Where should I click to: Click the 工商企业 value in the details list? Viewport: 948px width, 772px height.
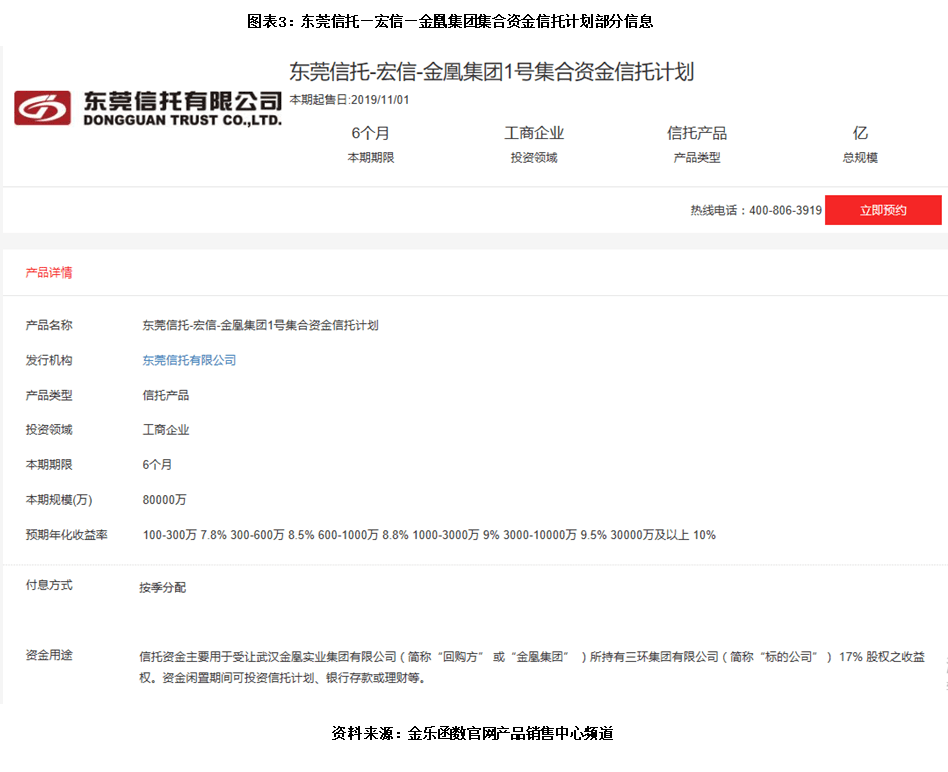pos(166,430)
